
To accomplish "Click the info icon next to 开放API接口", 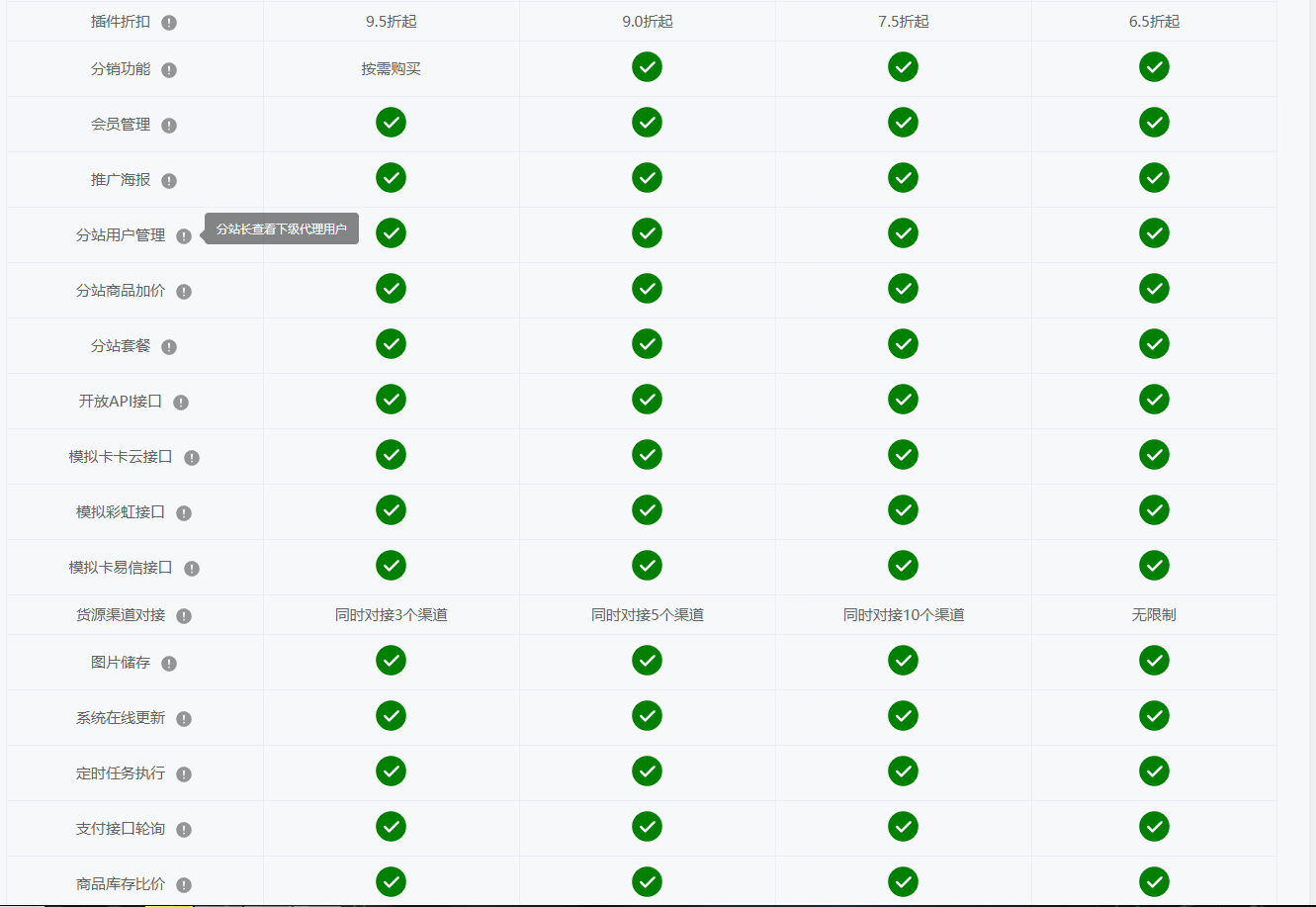I will coord(181,403).
